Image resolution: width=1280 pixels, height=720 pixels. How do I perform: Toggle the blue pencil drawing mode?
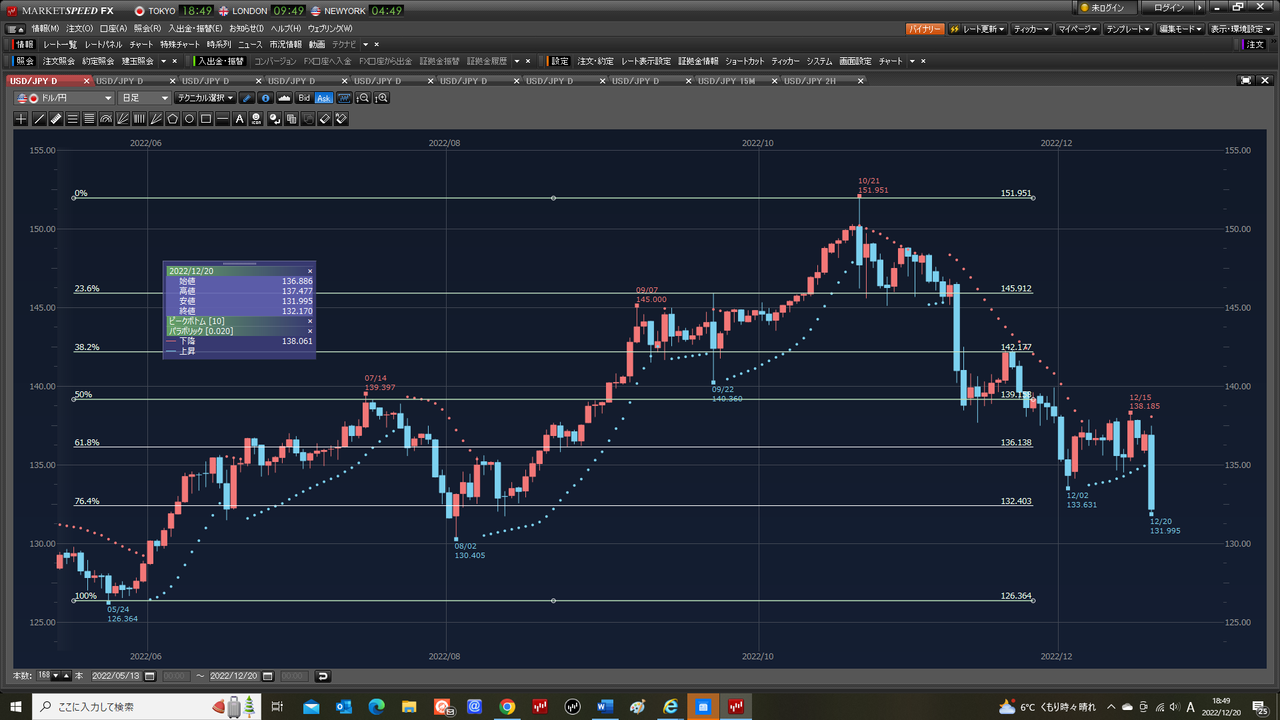[x=247, y=98]
